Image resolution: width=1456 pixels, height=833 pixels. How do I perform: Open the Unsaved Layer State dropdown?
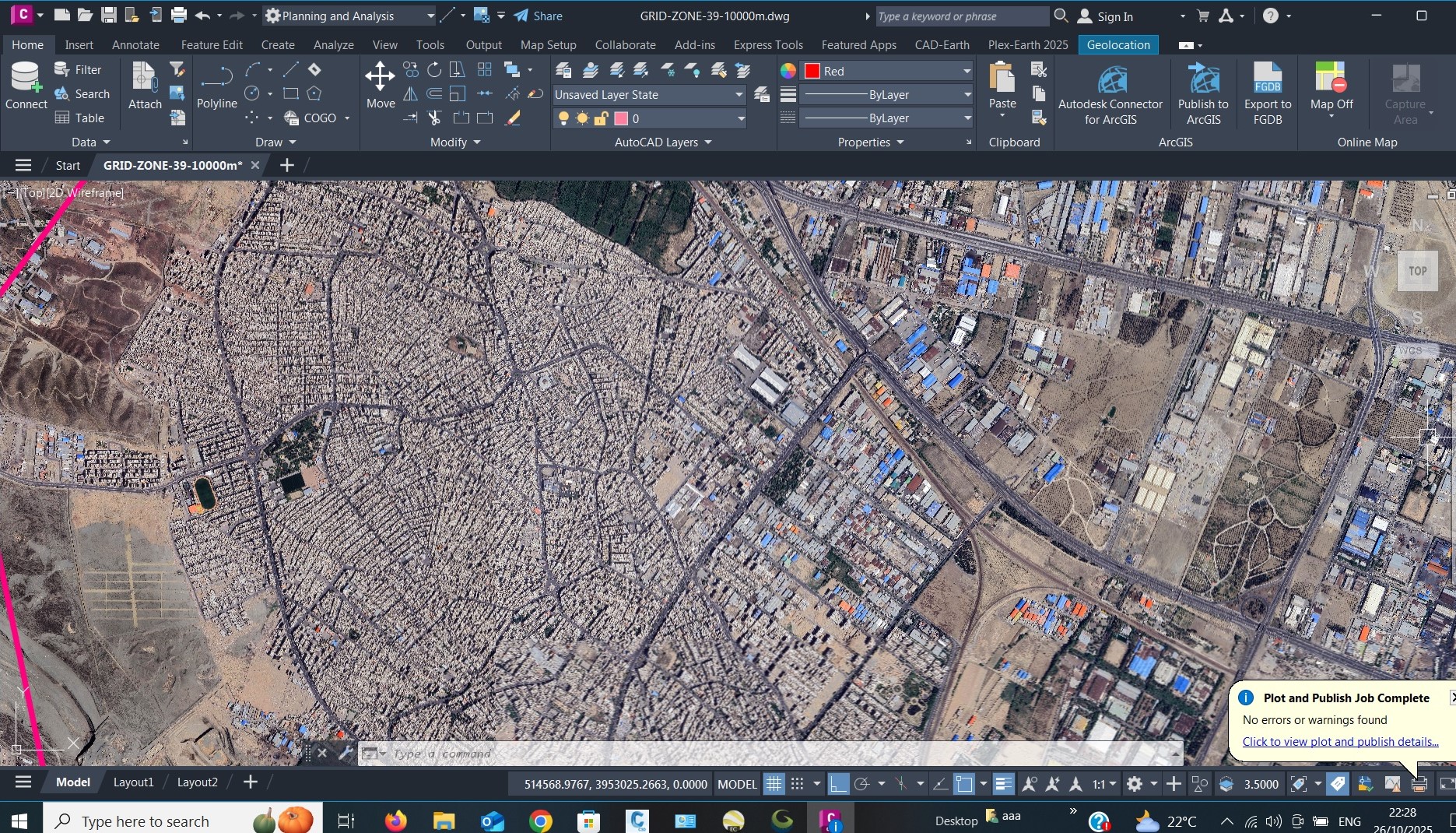pos(648,95)
